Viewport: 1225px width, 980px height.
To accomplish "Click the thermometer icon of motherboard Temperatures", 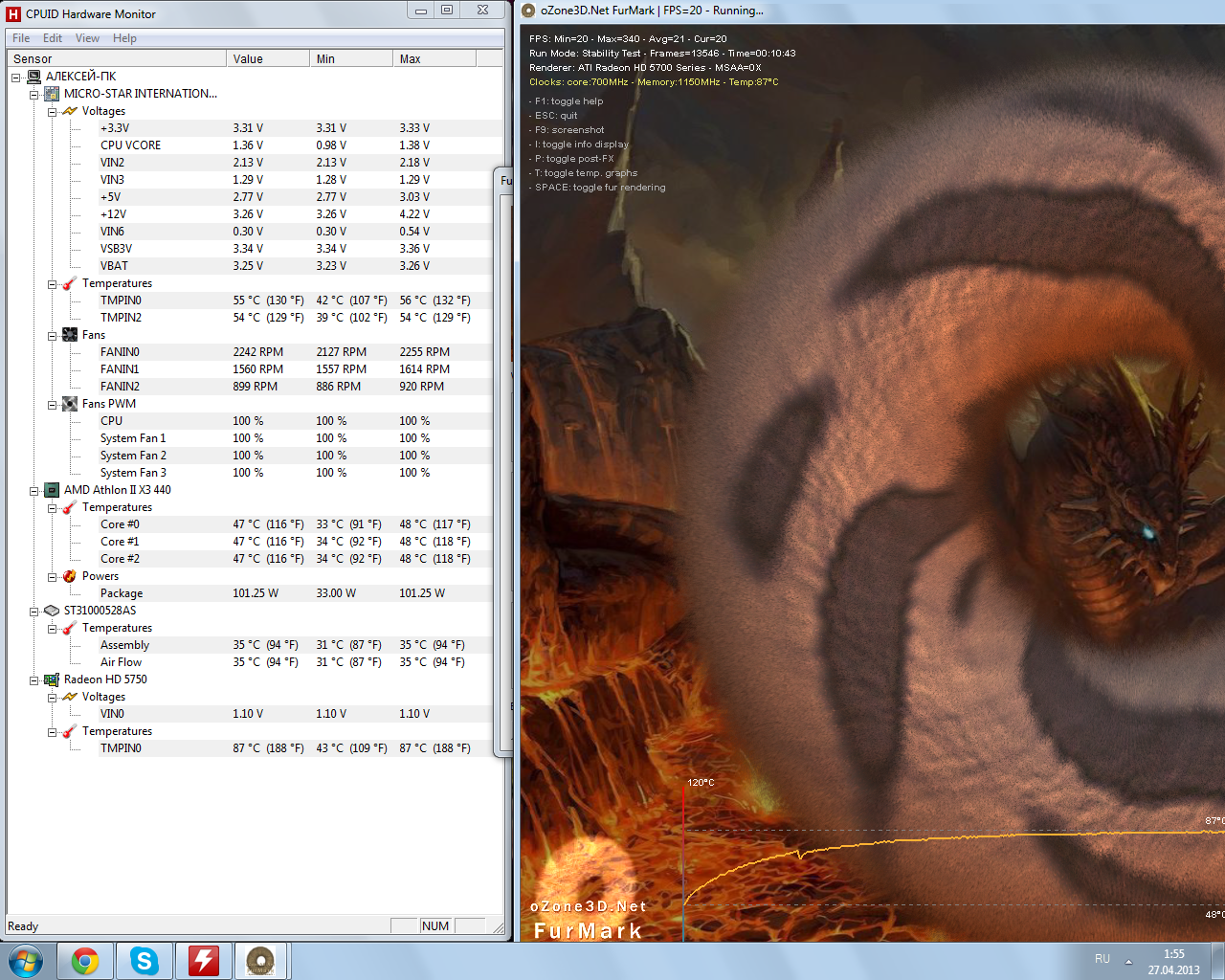I will pyautogui.click(x=70, y=283).
